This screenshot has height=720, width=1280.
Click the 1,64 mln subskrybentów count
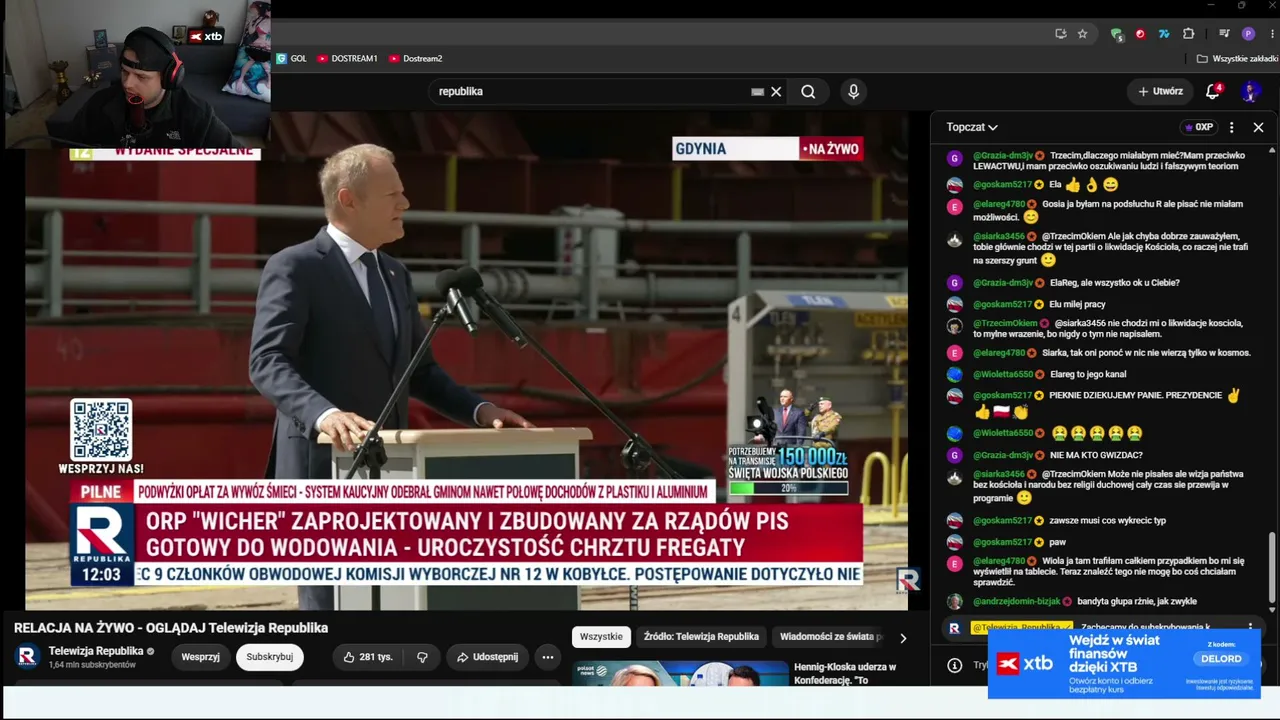(x=92, y=665)
